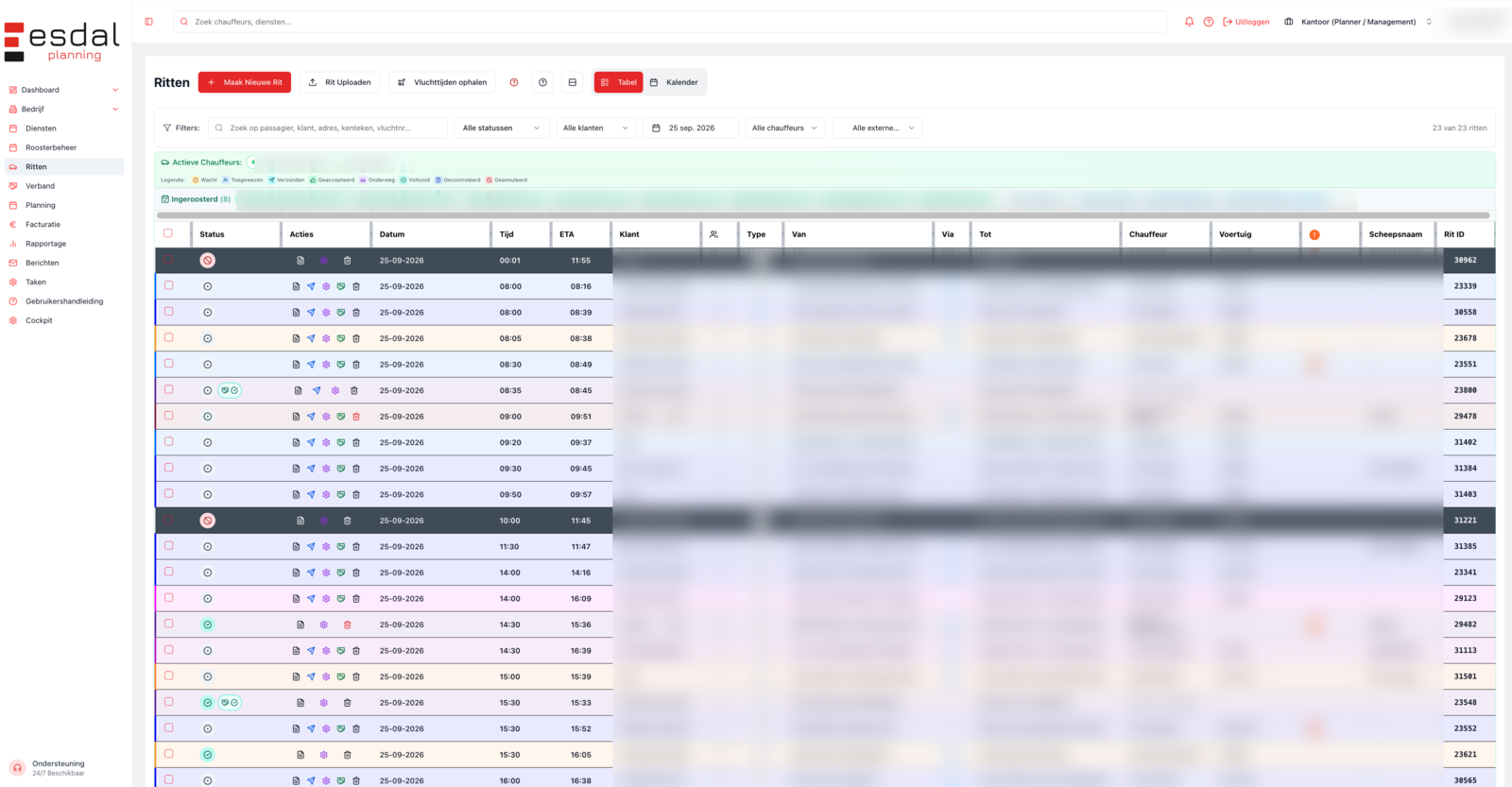Select all rides with header checkbox
The image size is (1512, 787).
click(x=168, y=233)
